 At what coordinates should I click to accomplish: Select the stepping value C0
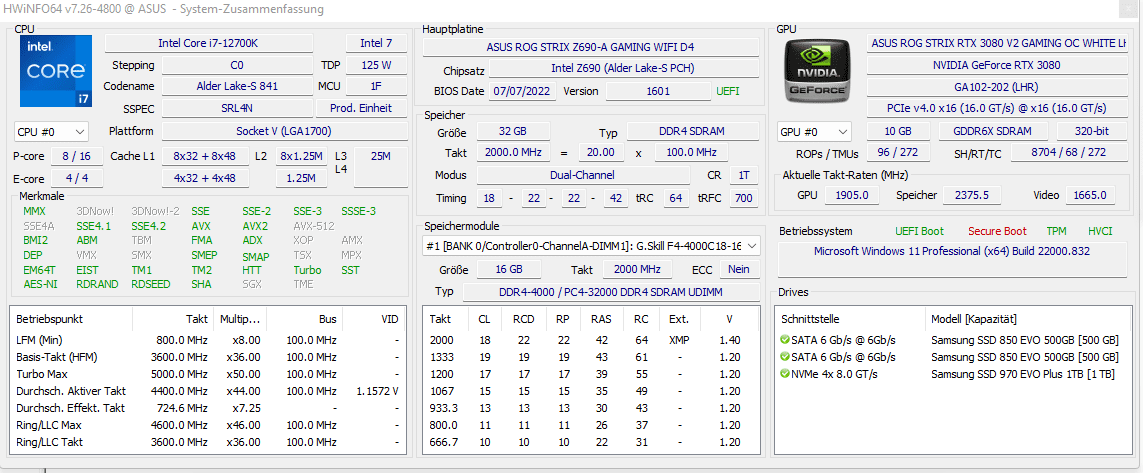(x=237, y=65)
